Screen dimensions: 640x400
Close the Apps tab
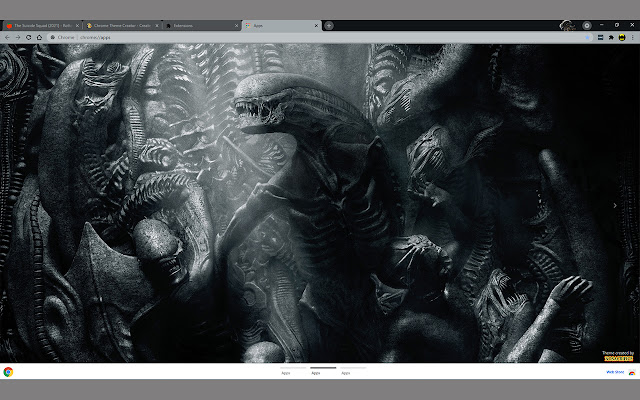316,25
